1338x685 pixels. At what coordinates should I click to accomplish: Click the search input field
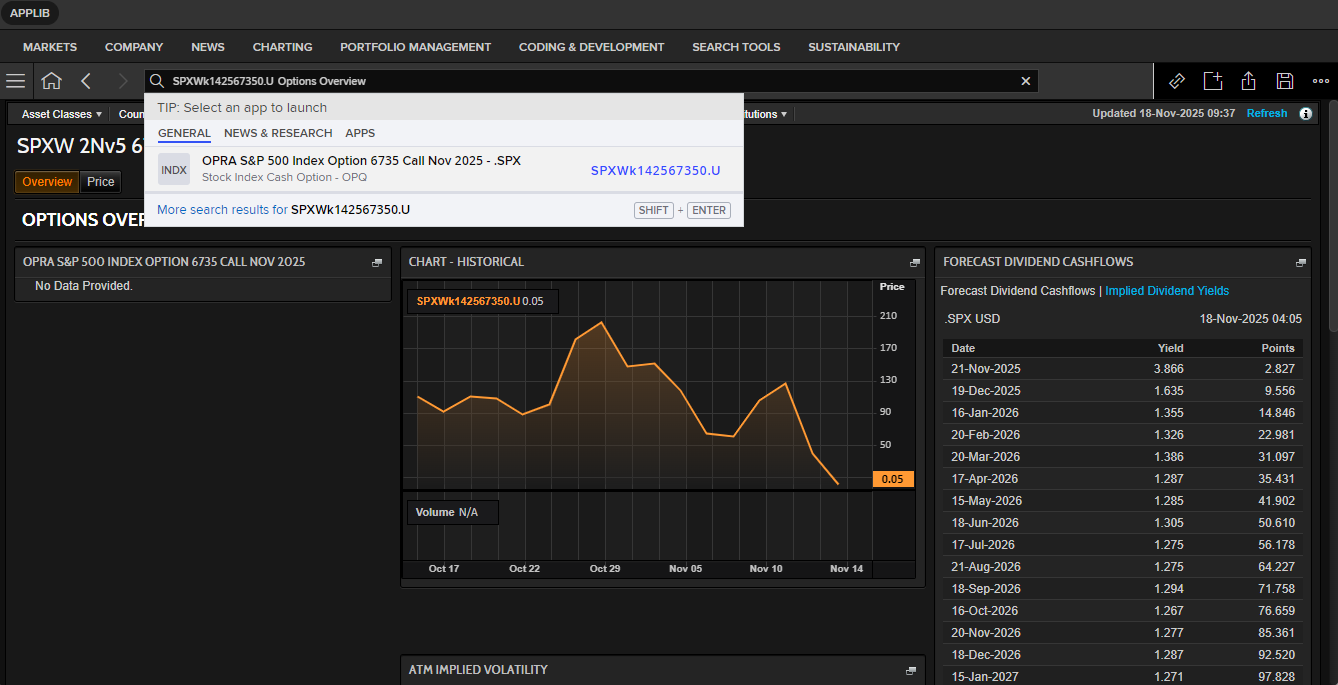[590, 81]
